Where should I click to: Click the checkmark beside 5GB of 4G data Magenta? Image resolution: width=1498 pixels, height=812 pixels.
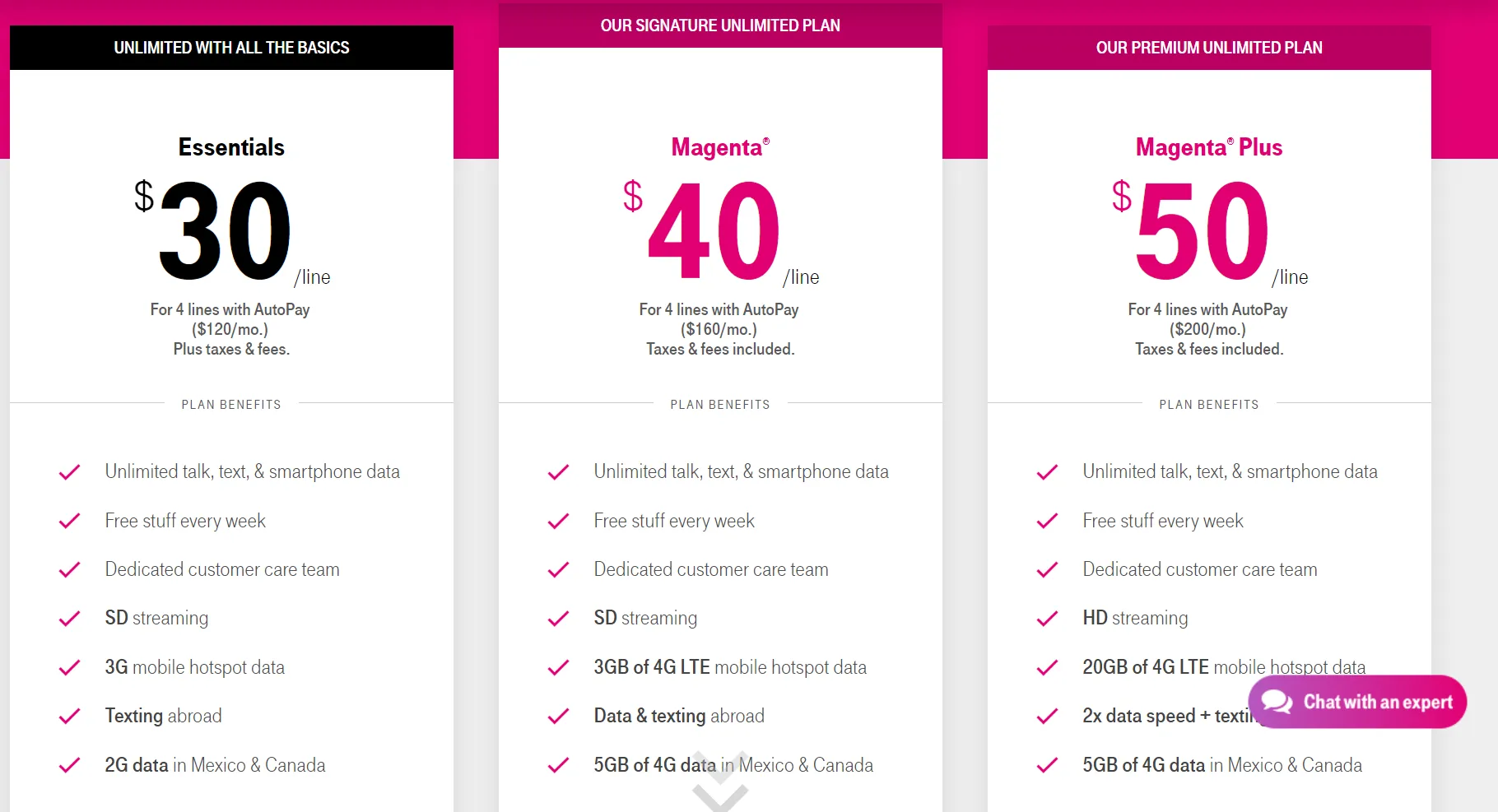pos(558,765)
